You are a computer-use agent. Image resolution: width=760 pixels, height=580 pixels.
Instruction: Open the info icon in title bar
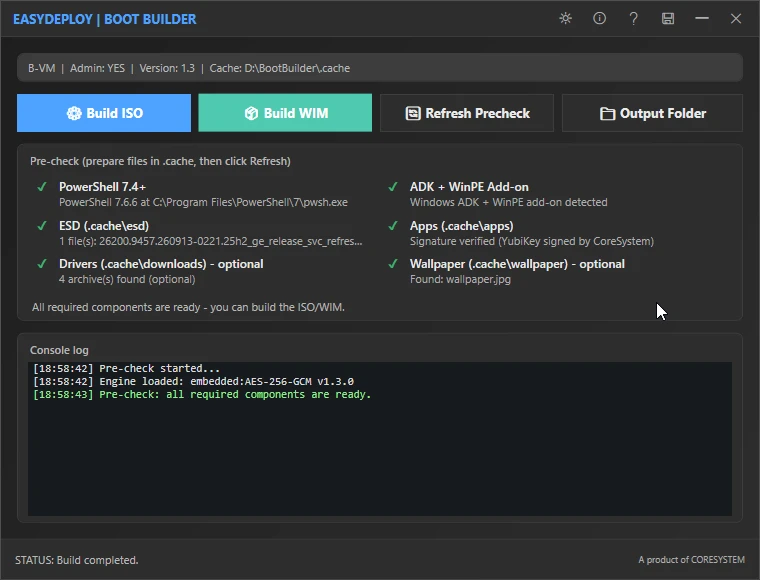(600, 18)
